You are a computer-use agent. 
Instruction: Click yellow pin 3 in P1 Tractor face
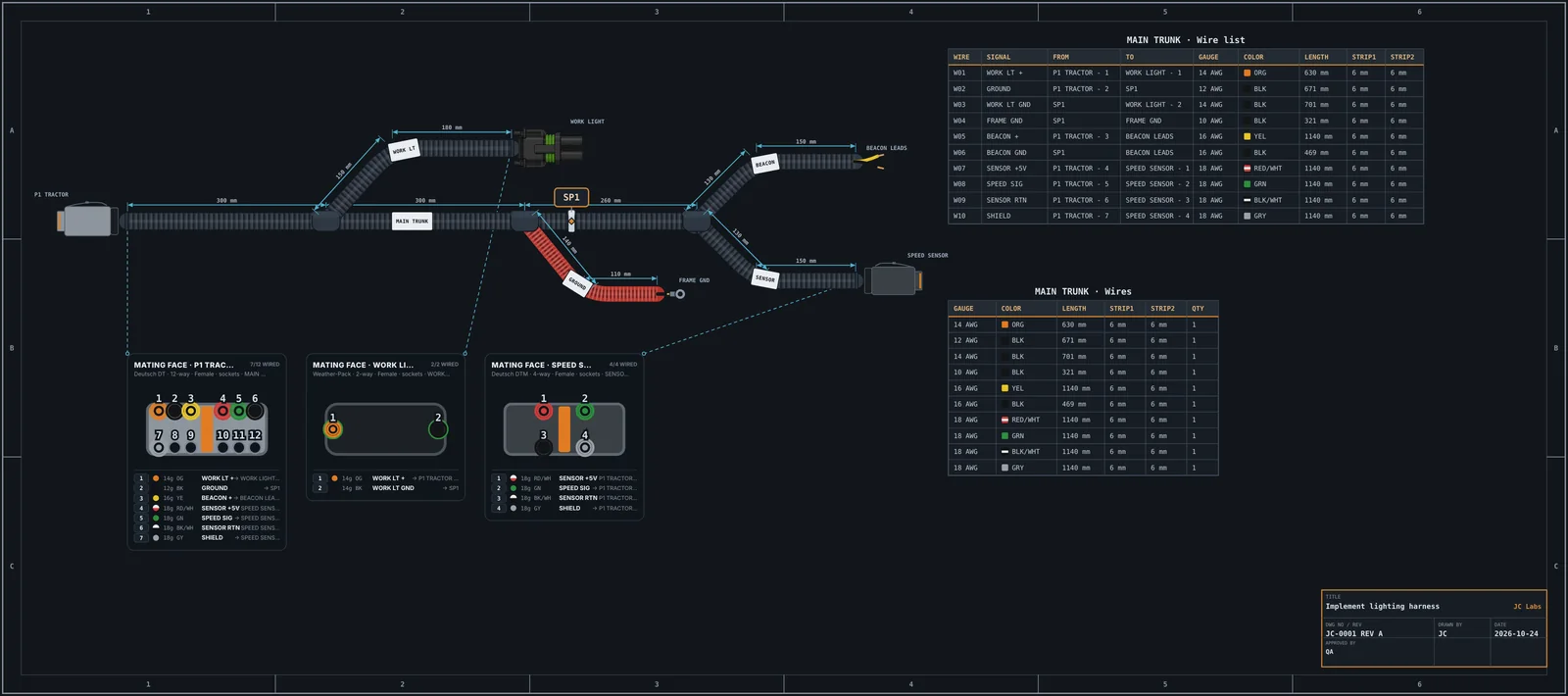[x=191, y=411]
